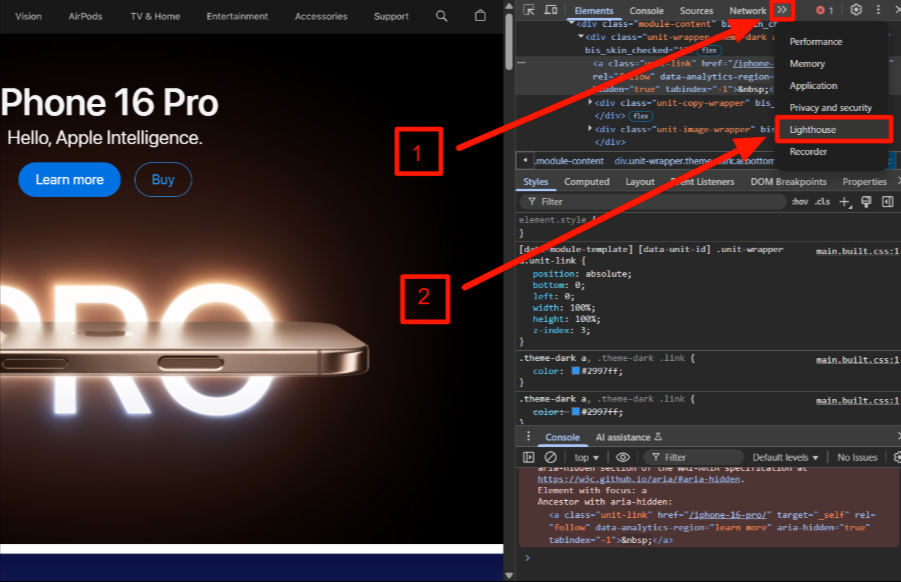Select Memory from the overflow menu
The width and height of the screenshot is (901, 582).
pyautogui.click(x=807, y=64)
